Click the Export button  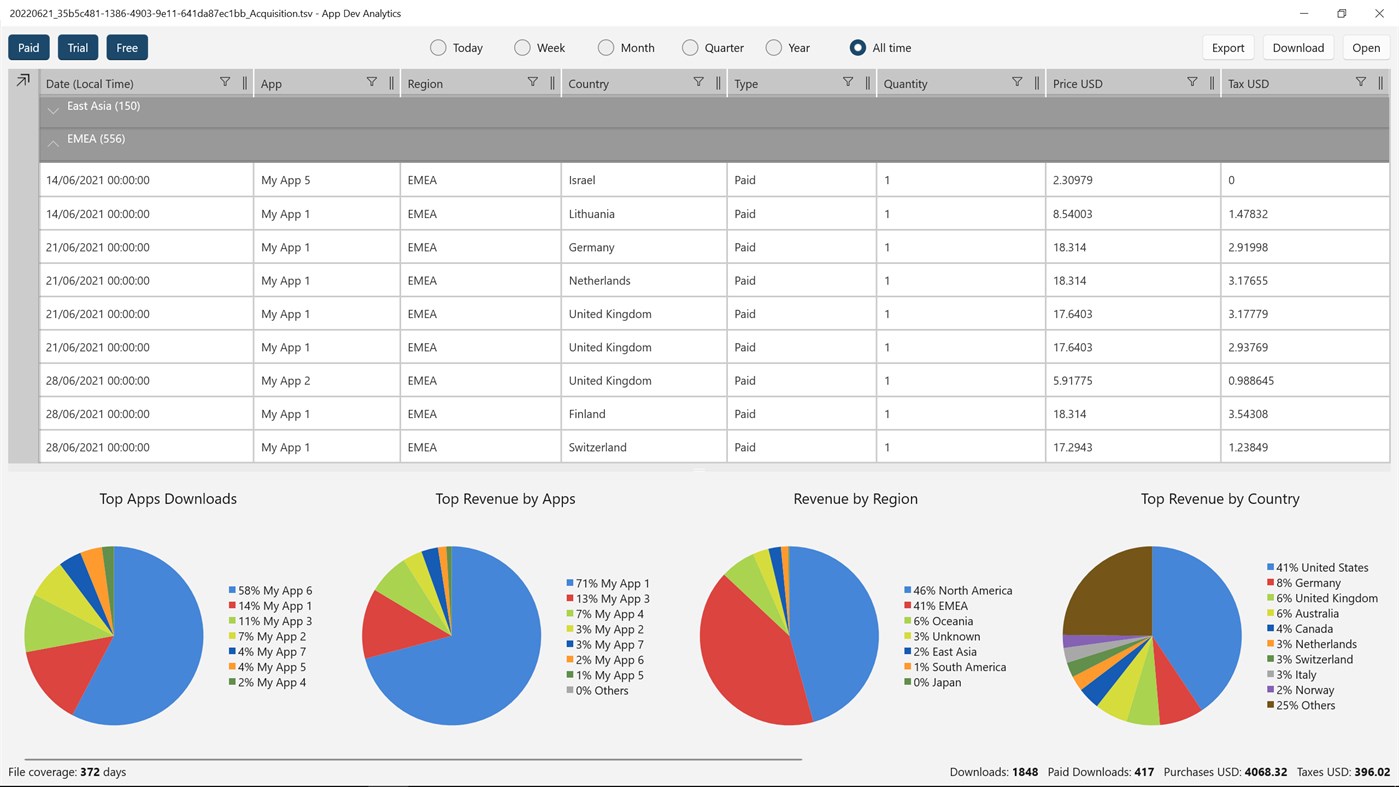point(1227,47)
